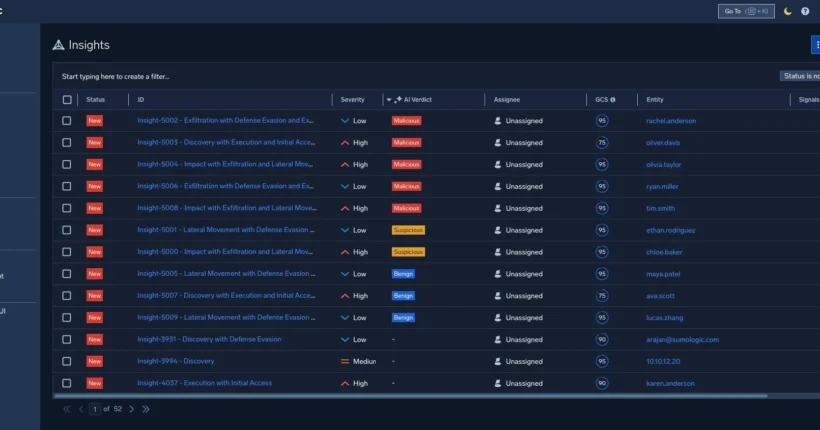This screenshot has width=820, height=430.
Task: Click the New status badge for Insight-5002
Action: click(94, 121)
